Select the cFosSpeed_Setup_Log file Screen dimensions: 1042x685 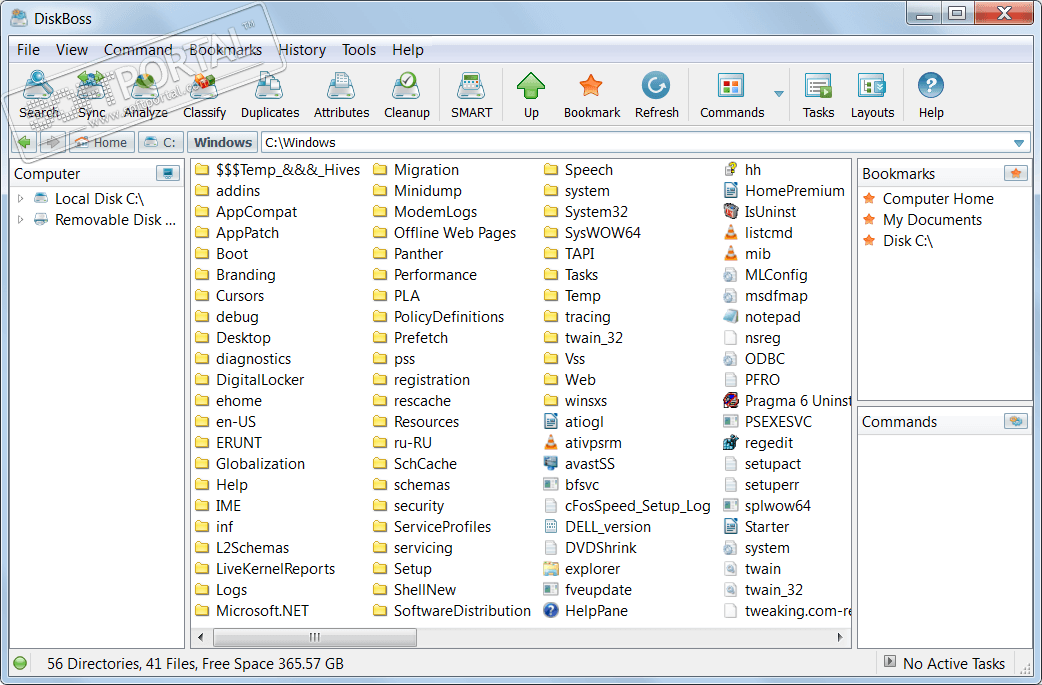(627, 506)
